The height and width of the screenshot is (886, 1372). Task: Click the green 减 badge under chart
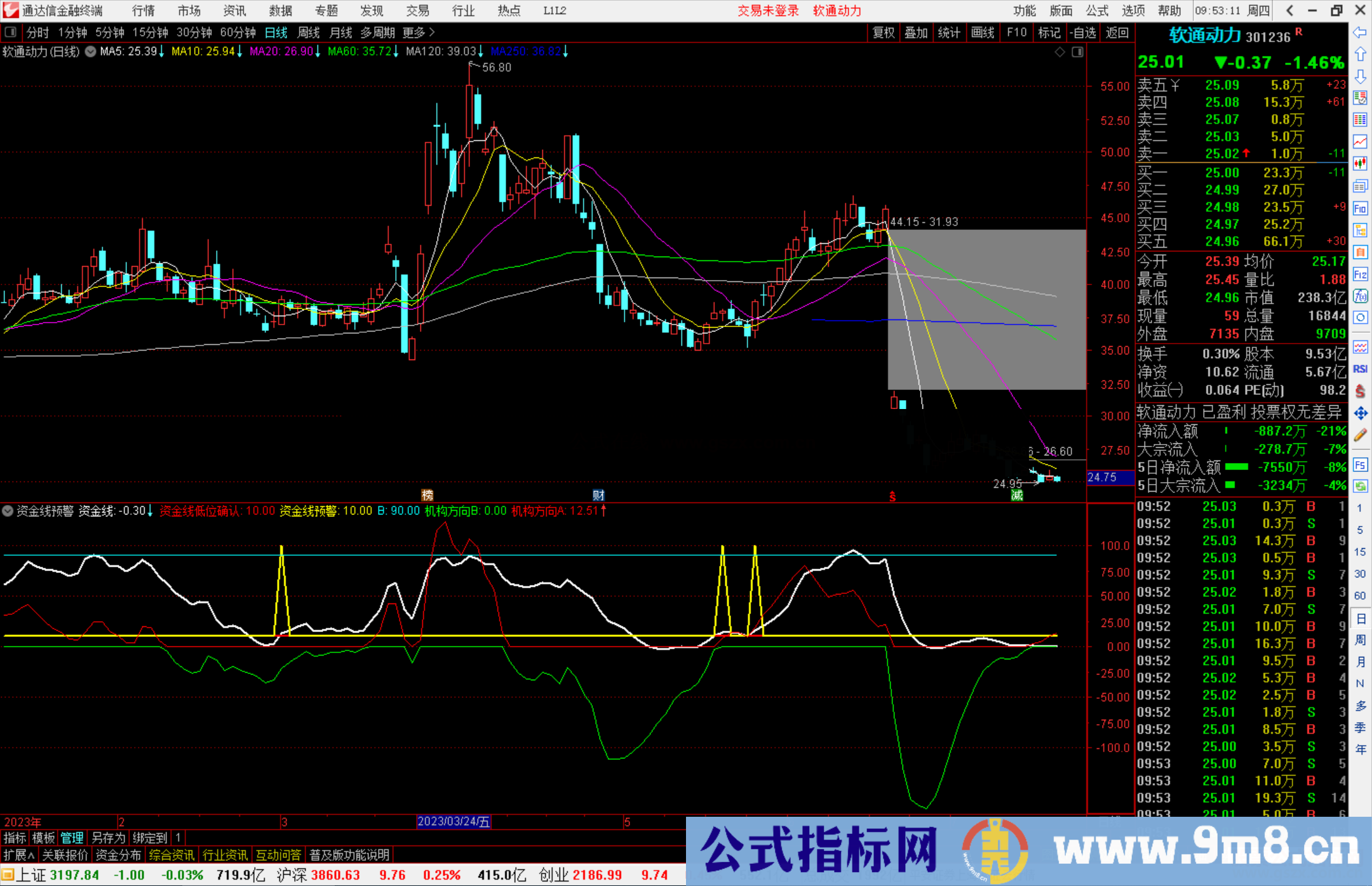(1017, 495)
